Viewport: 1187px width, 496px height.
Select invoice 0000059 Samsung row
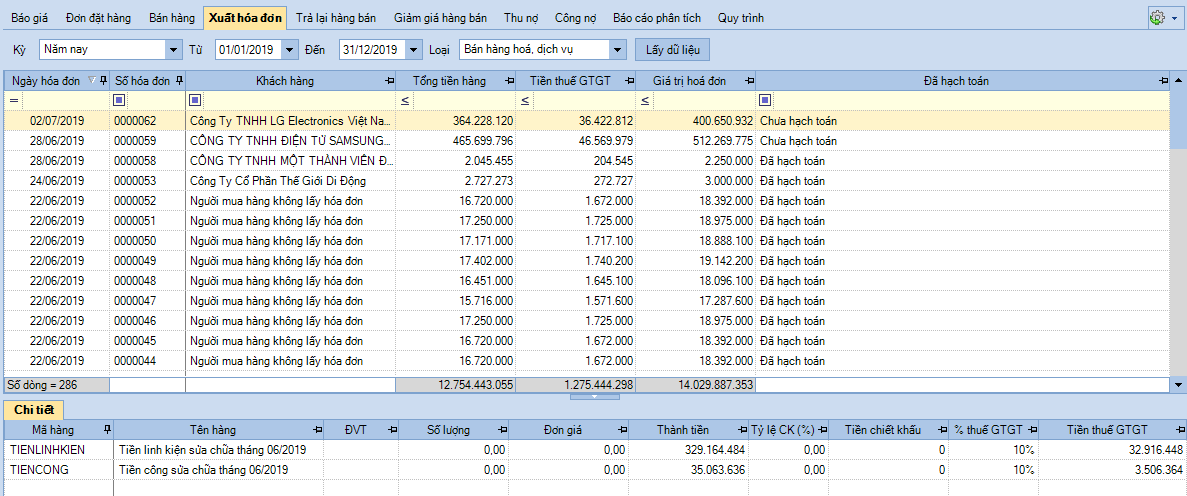[587, 141]
